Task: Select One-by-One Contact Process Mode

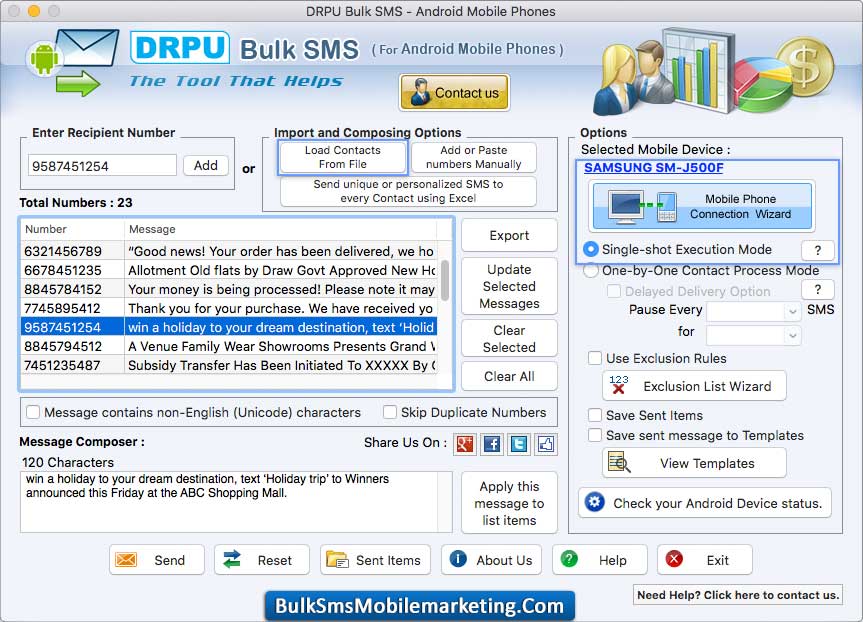Action: tap(591, 271)
